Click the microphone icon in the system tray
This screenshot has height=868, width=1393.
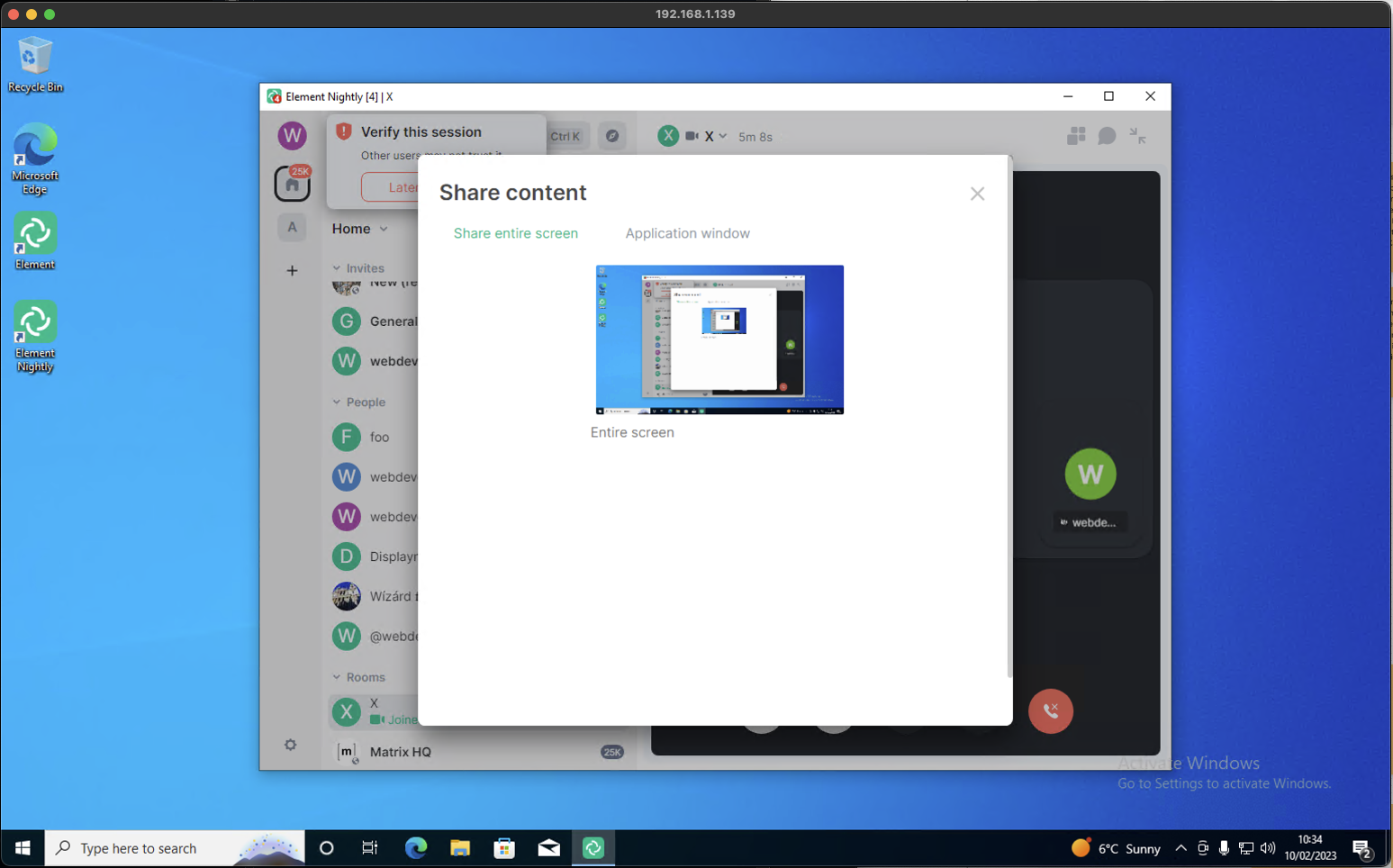pyautogui.click(x=1225, y=847)
